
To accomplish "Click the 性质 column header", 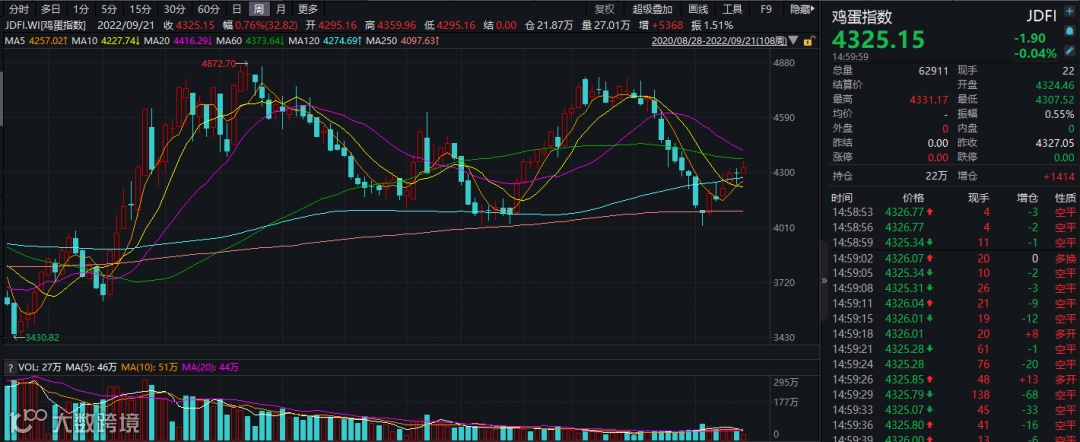I will 1066,197.
